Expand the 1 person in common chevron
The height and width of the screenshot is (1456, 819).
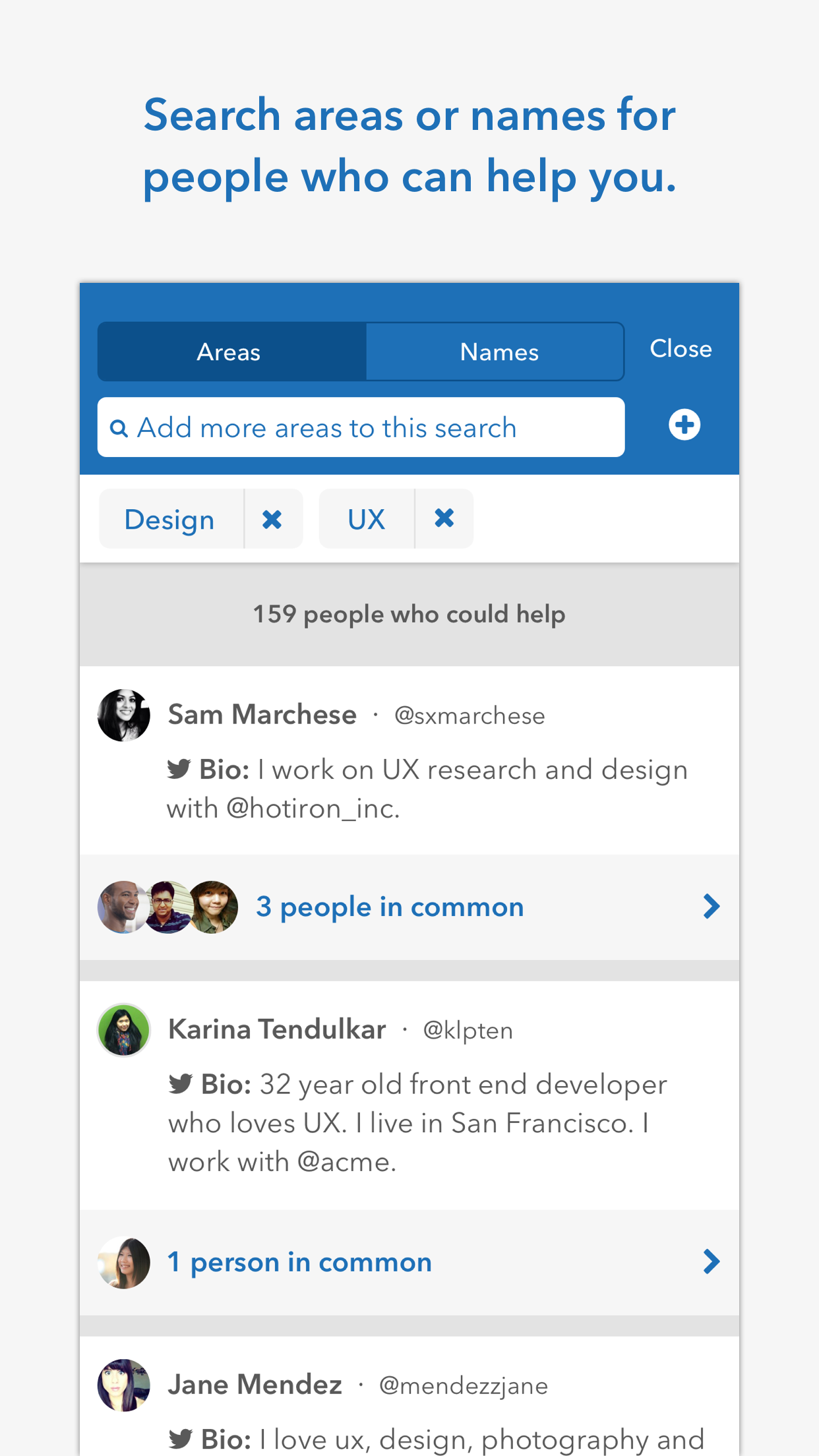tap(711, 1261)
